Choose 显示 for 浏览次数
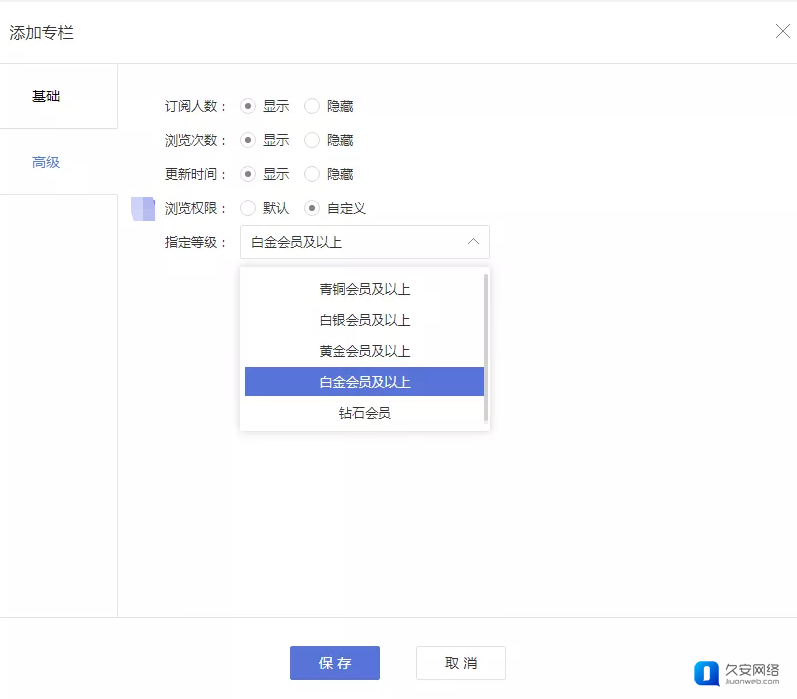This screenshot has height=699, width=797. [x=249, y=140]
